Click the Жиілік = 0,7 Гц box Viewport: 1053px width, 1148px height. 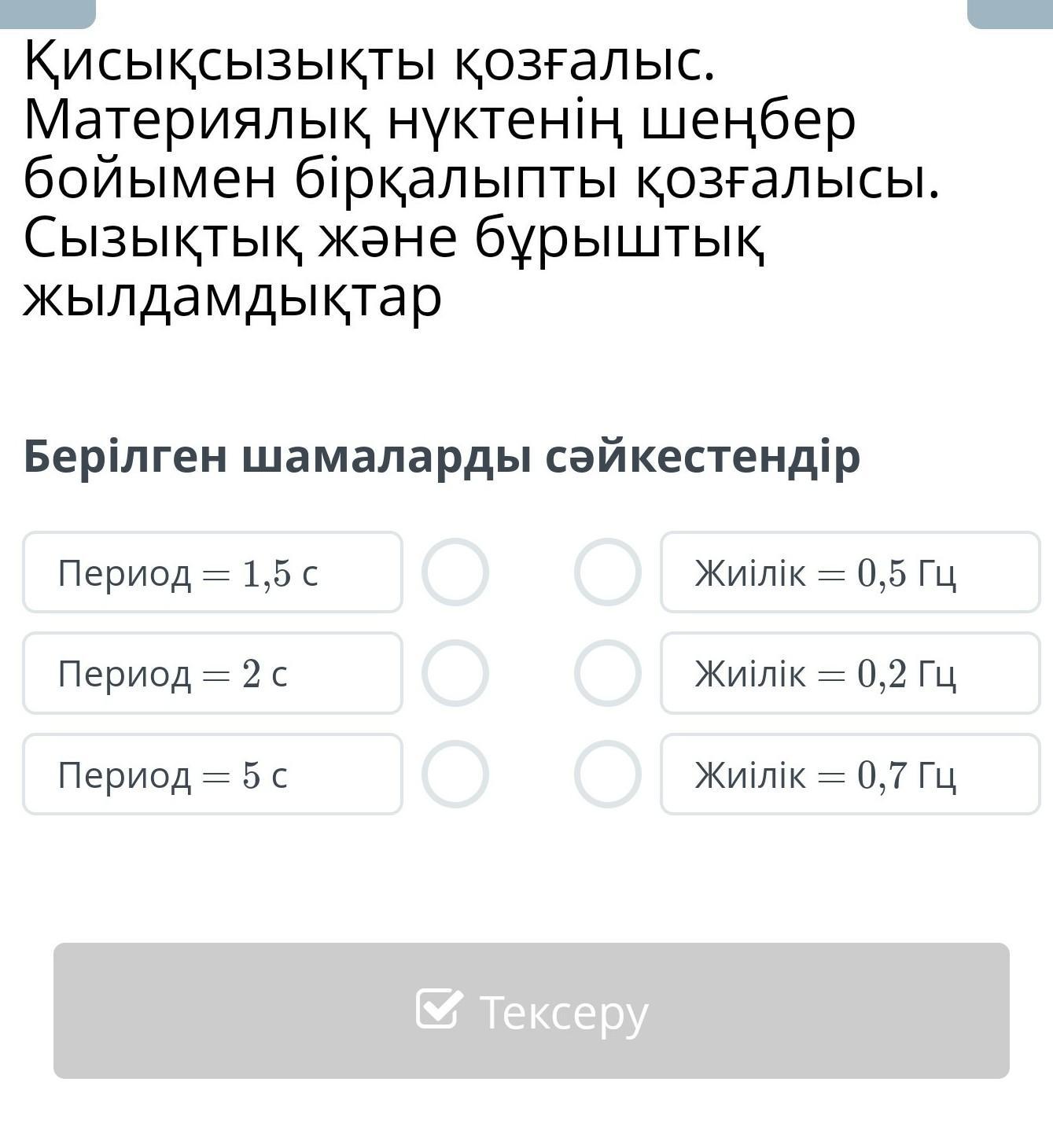[x=849, y=775]
